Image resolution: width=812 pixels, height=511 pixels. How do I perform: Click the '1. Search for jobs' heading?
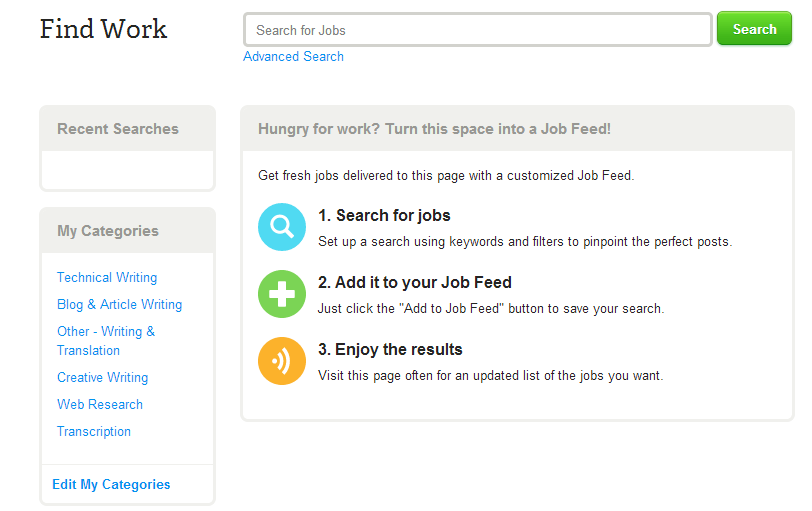click(384, 215)
